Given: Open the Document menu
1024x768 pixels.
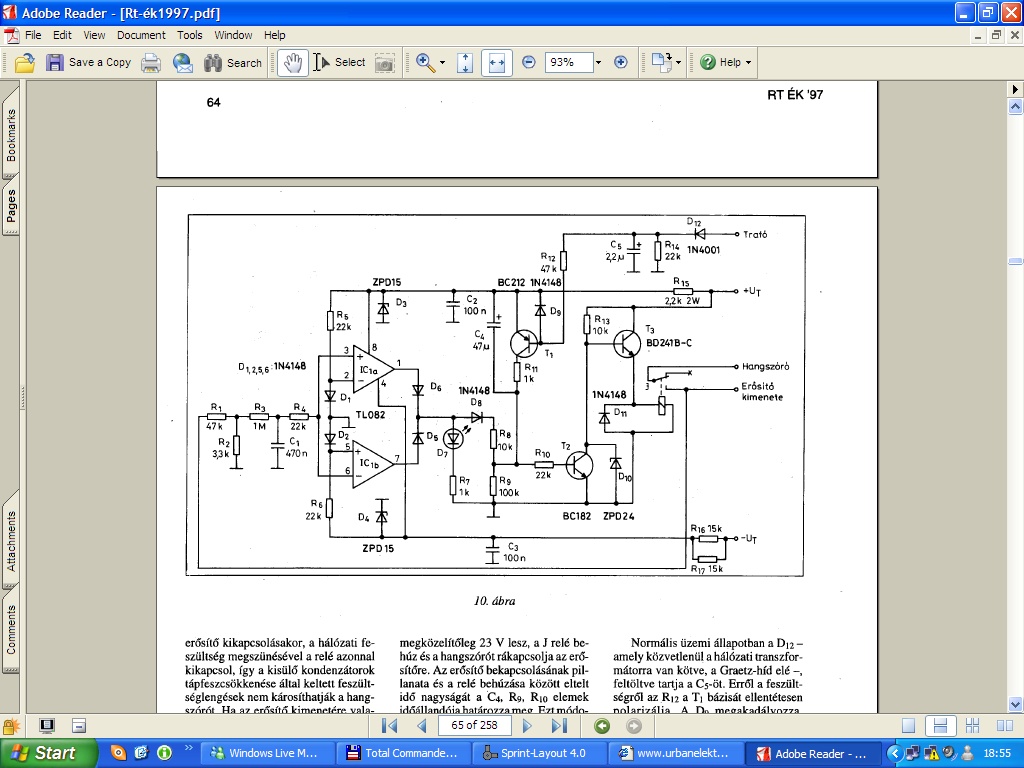Looking at the screenshot, I should coord(141,35).
